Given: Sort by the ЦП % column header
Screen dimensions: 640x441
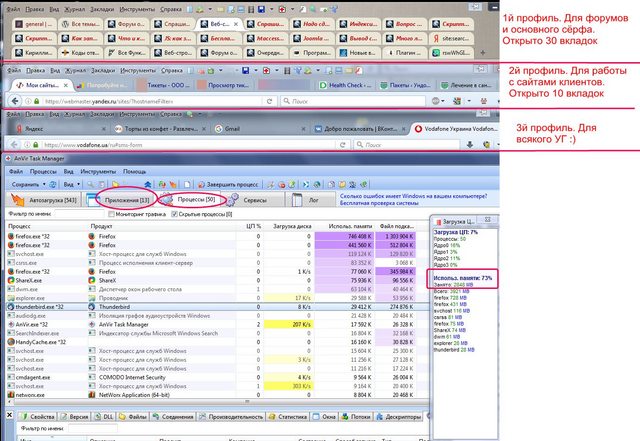Looking at the screenshot, I should click(x=253, y=226).
